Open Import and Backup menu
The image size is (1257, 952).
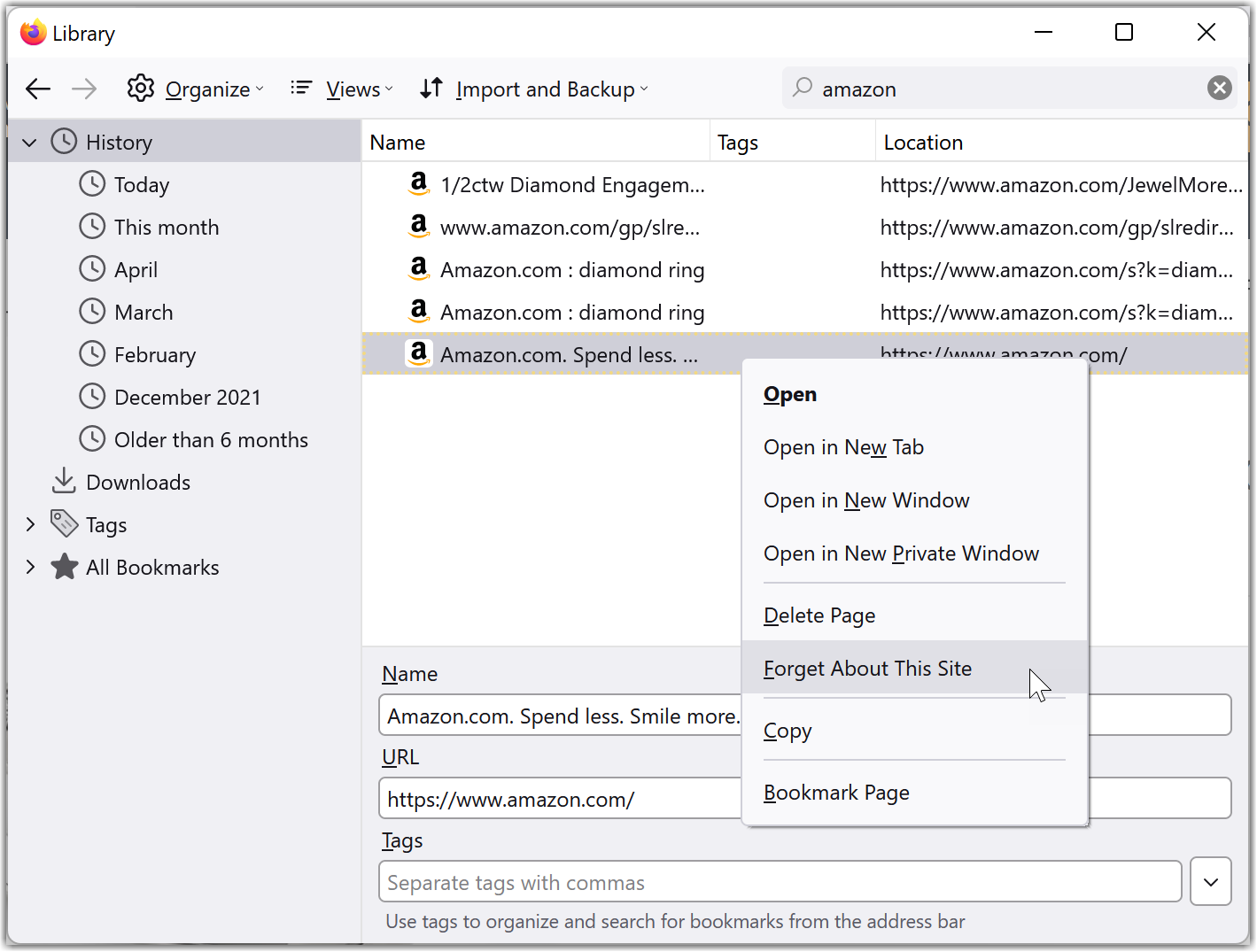coord(534,89)
